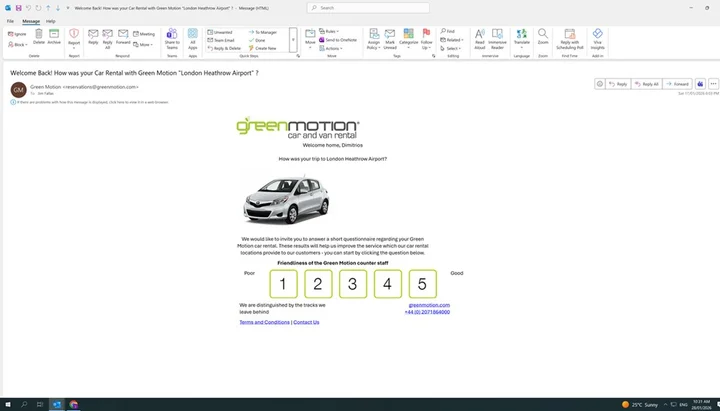Run the Done quick step
The width and height of the screenshot is (720, 411).
257,40
